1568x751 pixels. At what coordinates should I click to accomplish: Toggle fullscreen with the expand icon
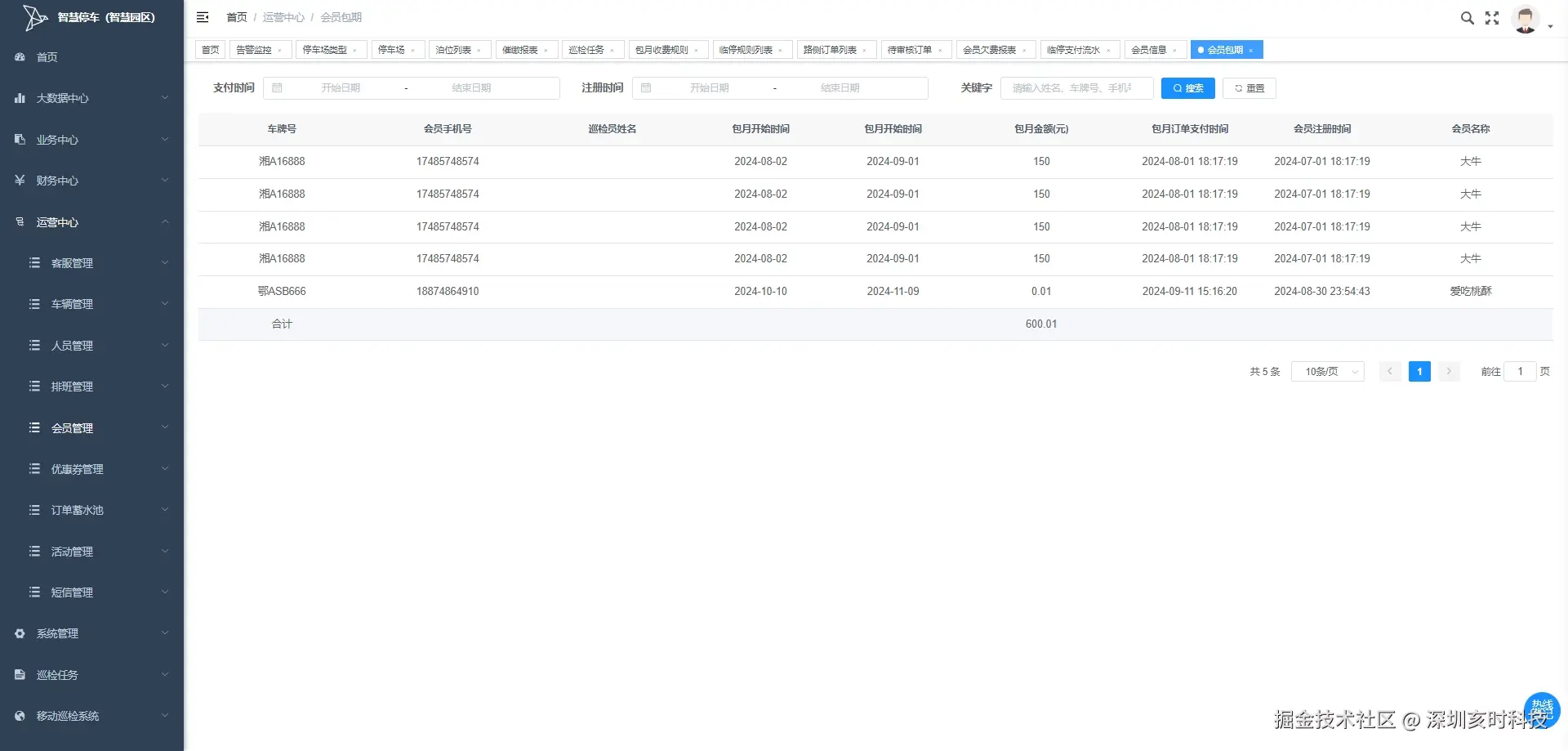[1492, 18]
